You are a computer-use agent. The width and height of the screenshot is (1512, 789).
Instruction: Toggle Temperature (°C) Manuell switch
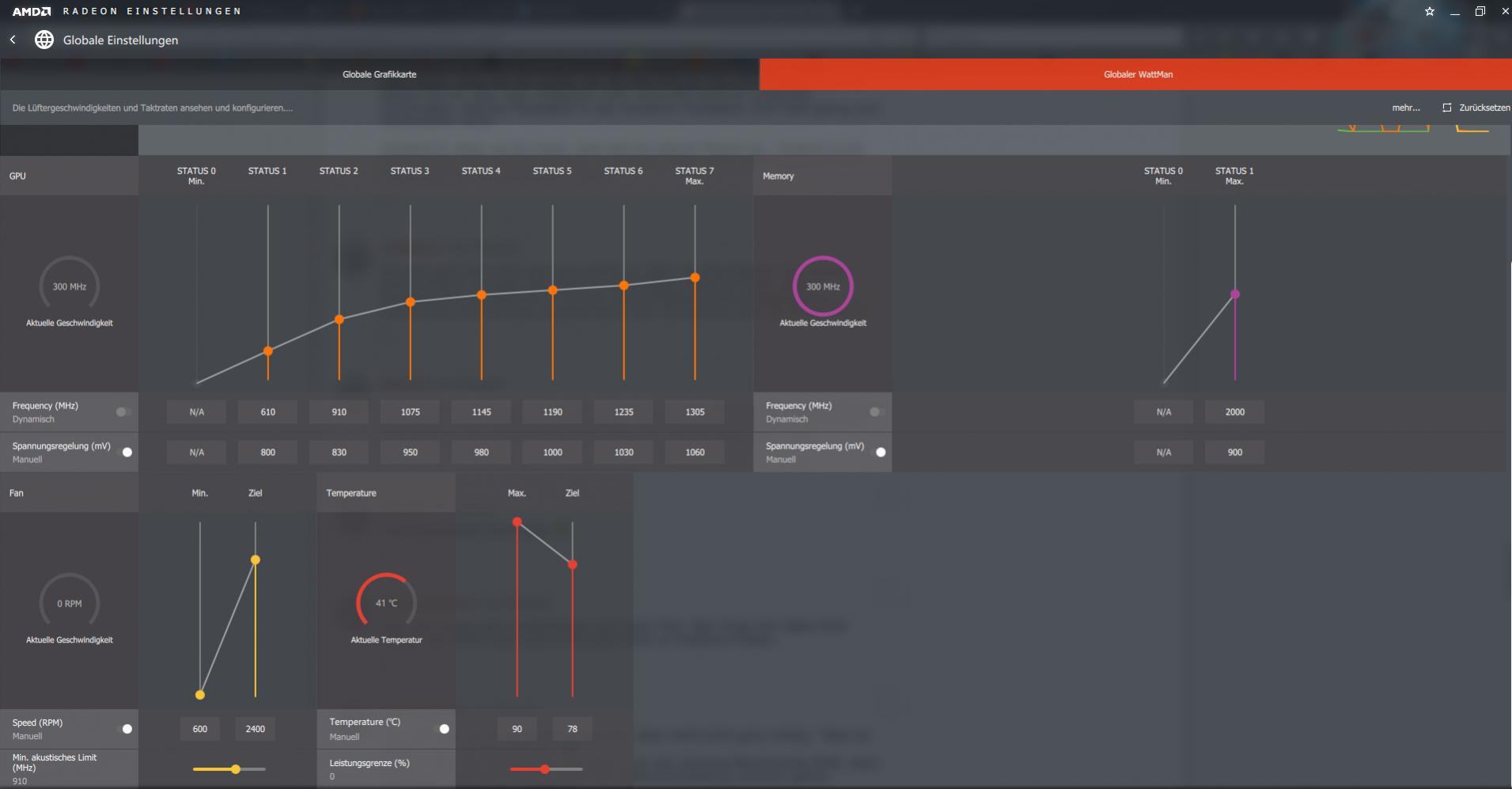(x=442, y=729)
